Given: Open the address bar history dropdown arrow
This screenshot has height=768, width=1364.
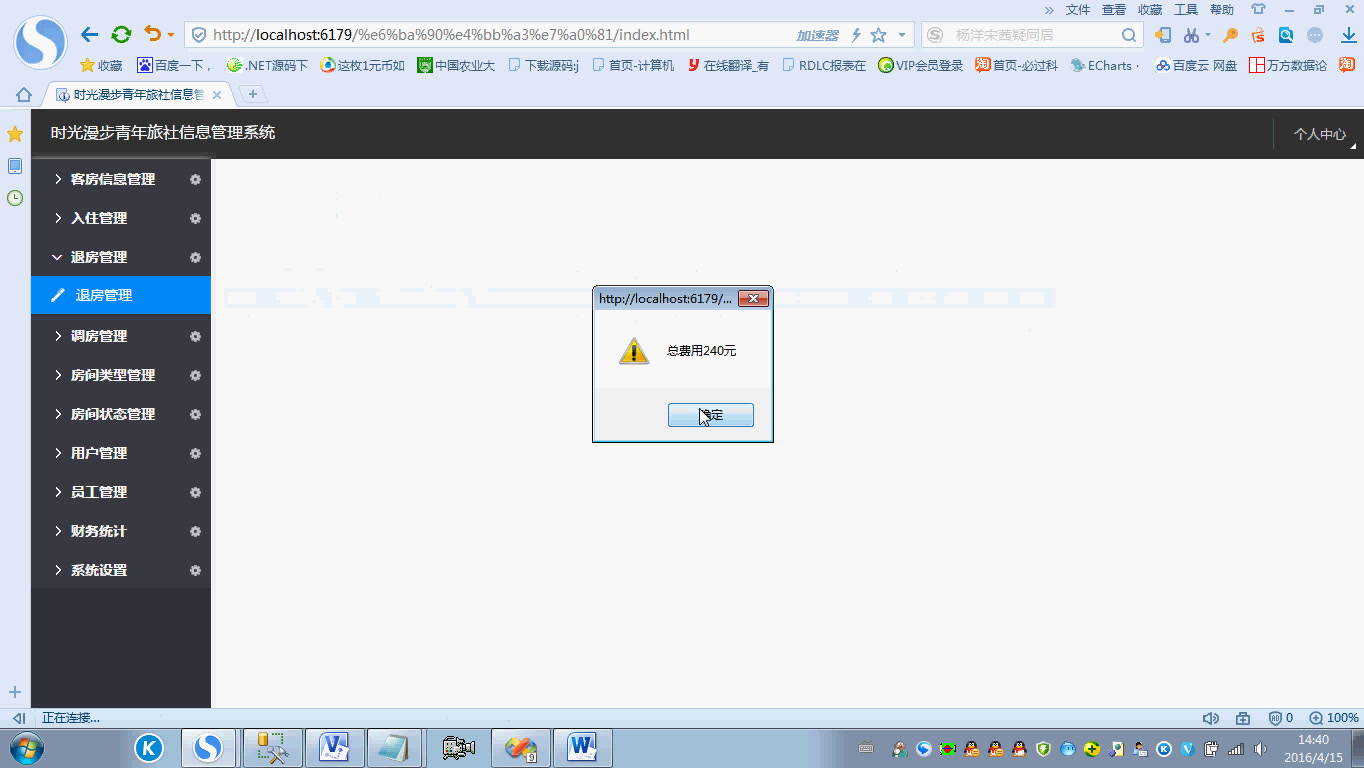Looking at the screenshot, I should (x=902, y=35).
